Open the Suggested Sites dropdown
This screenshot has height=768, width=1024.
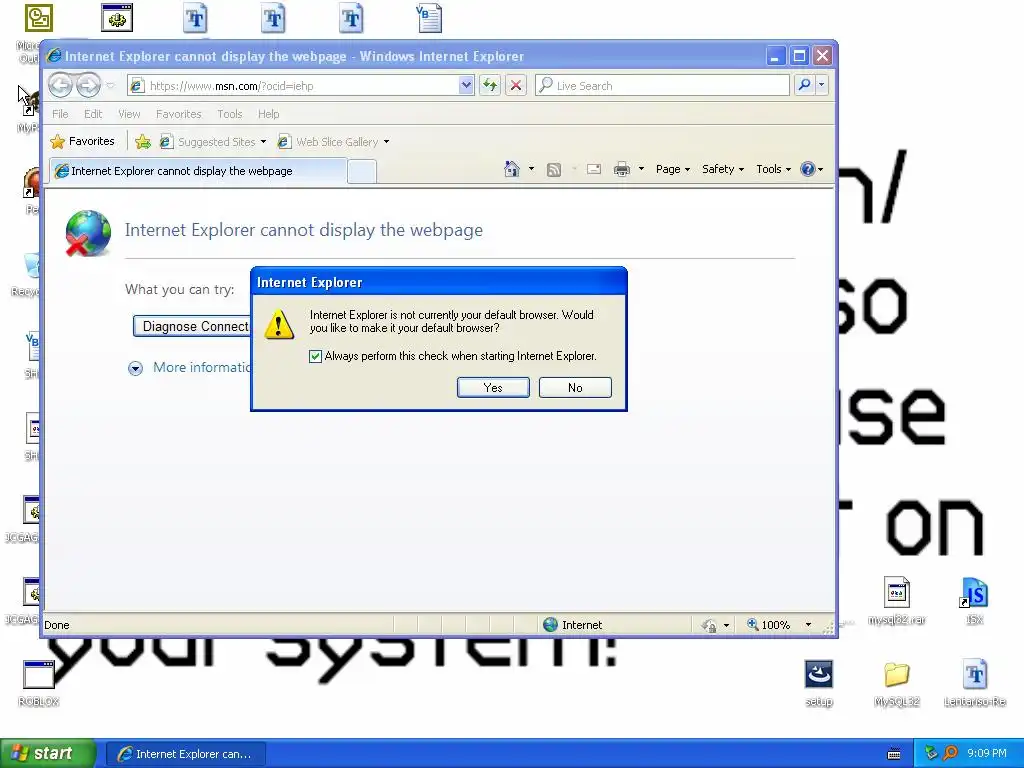(214, 142)
